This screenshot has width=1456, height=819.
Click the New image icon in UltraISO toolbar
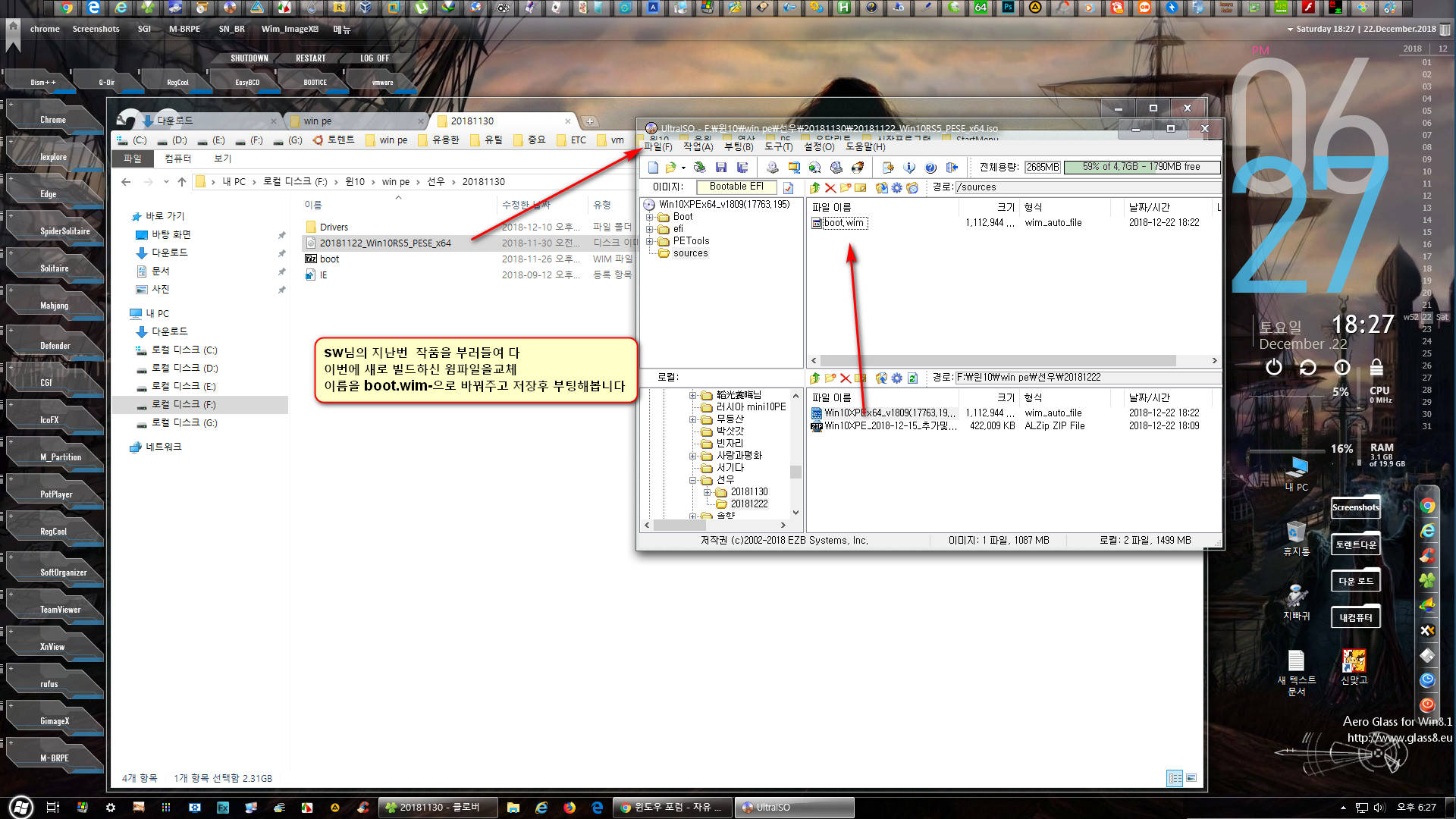[653, 167]
